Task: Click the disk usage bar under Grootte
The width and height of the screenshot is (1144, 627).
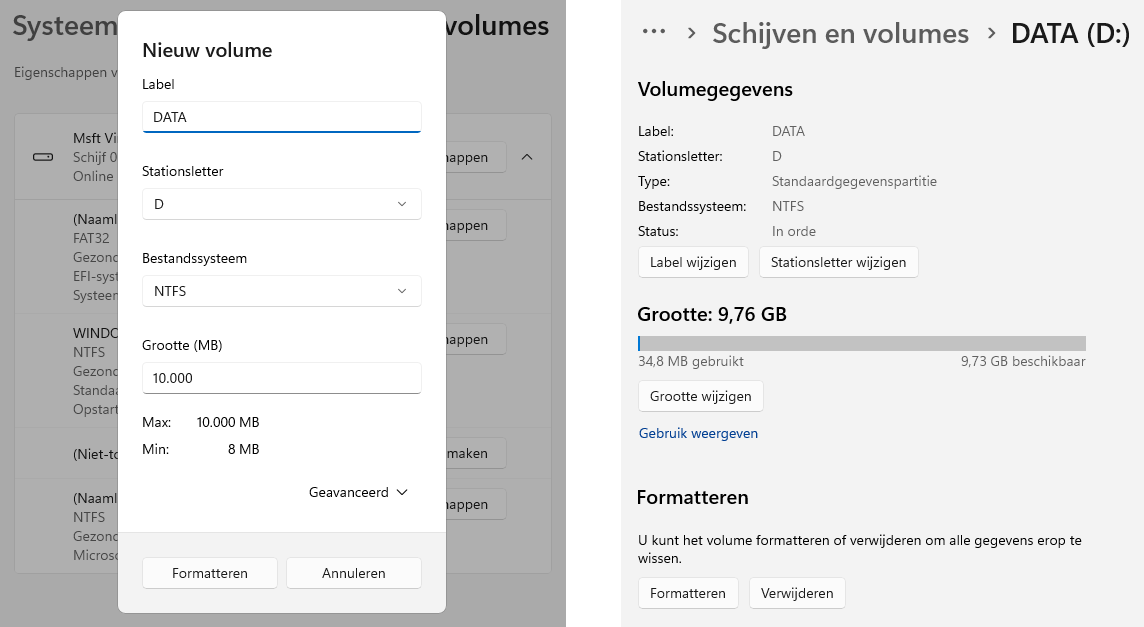Action: click(862, 343)
